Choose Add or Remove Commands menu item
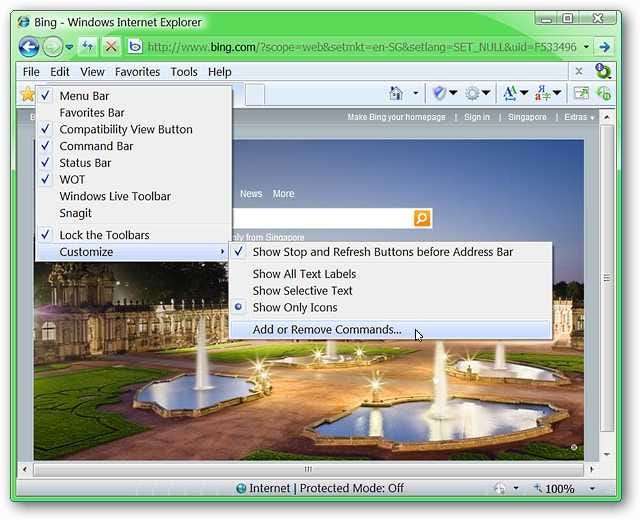The width and height of the screenshot is (640, 520). click(x=326, y=330)
